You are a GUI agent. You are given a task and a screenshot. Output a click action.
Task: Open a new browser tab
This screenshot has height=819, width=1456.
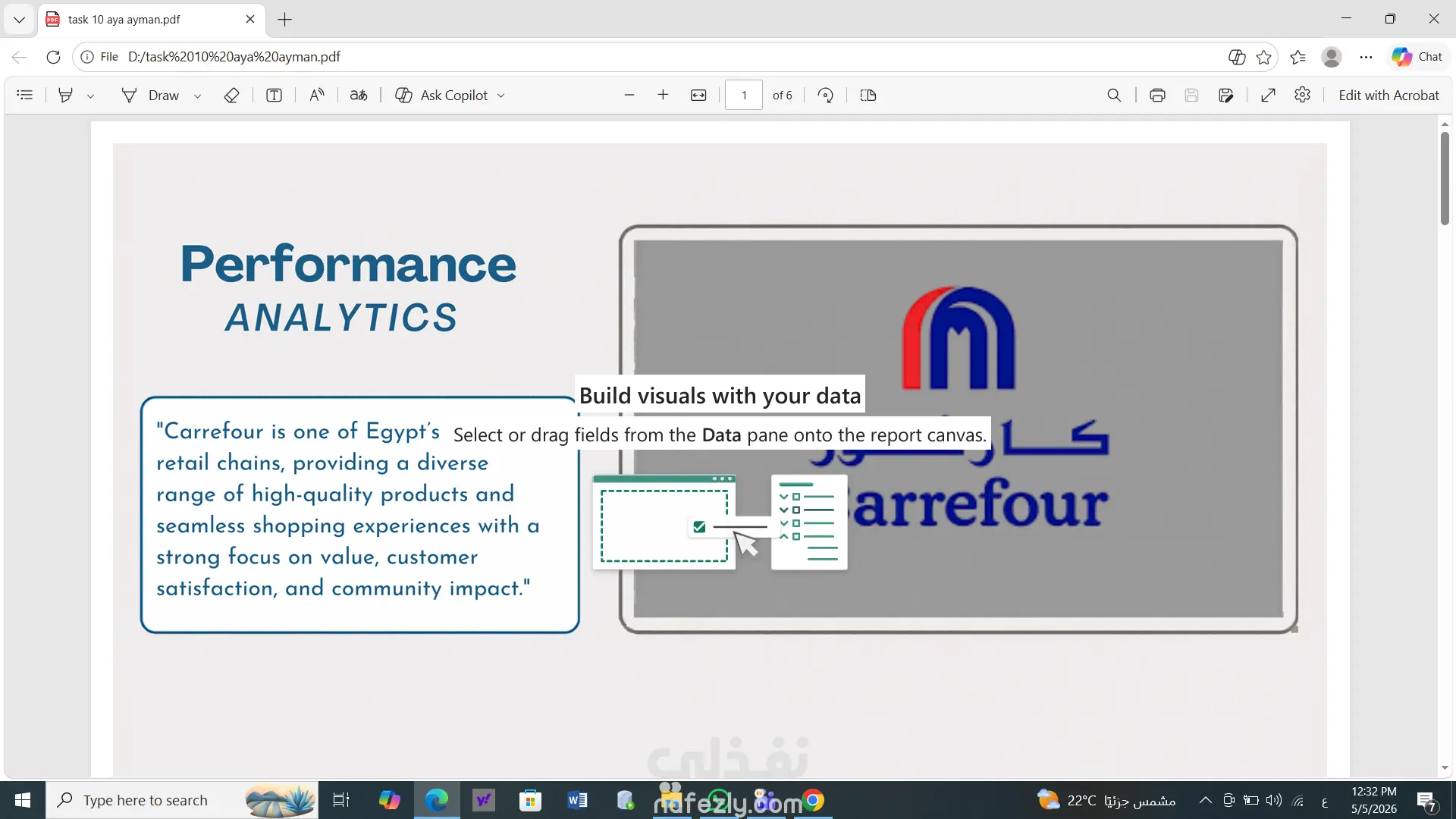pos(285,20)
